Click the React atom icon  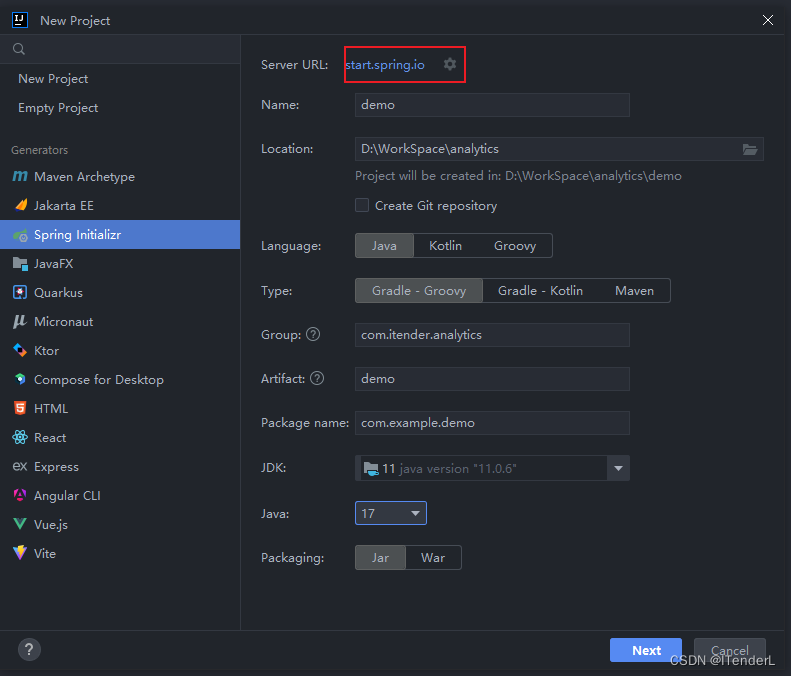20,437
